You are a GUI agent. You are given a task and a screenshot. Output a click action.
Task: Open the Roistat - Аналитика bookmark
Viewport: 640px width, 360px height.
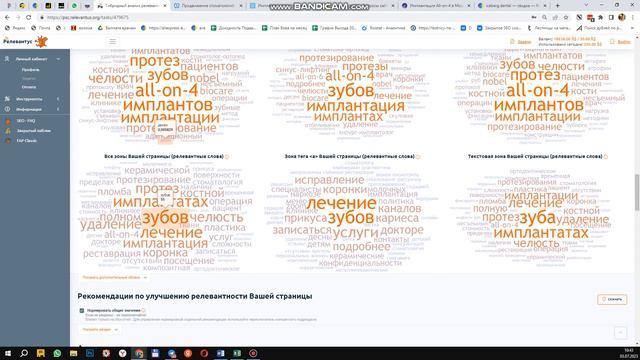(383, 28)
